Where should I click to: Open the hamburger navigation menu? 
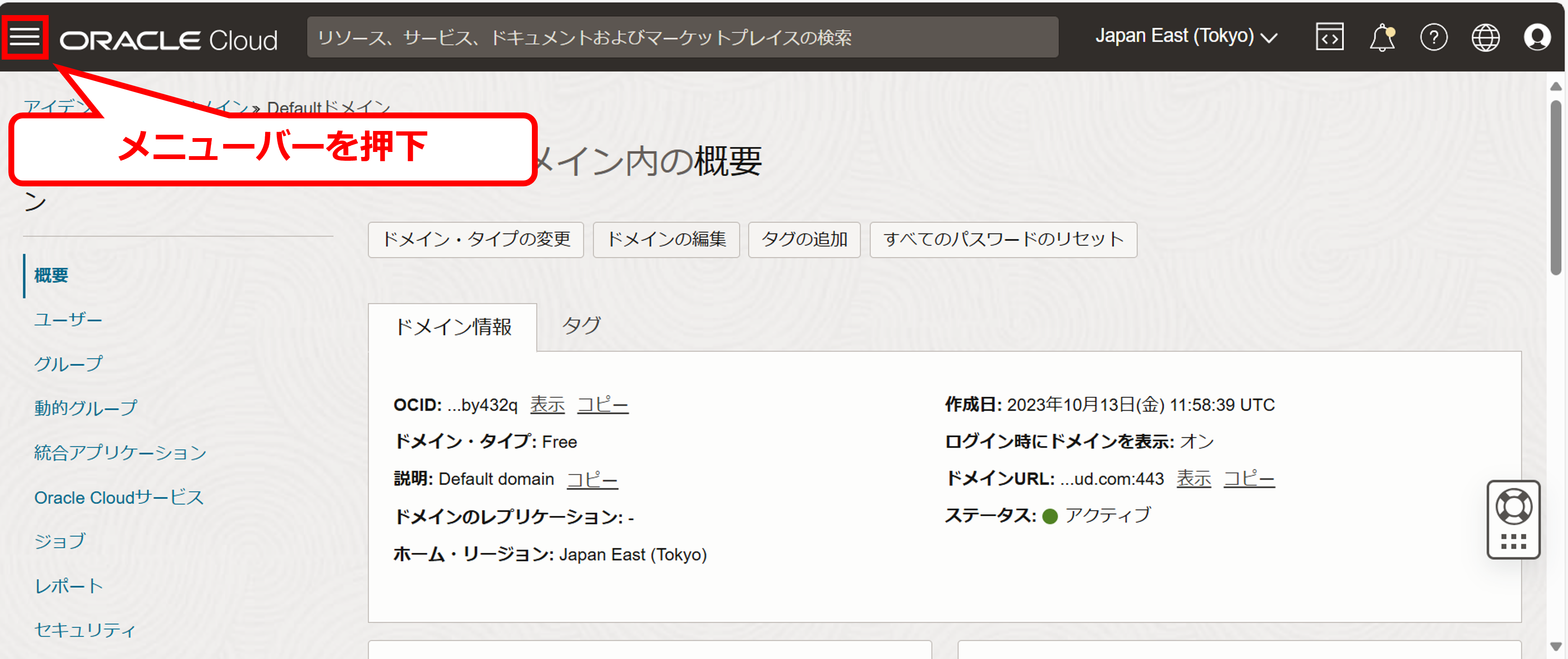[x=24, y=37]
